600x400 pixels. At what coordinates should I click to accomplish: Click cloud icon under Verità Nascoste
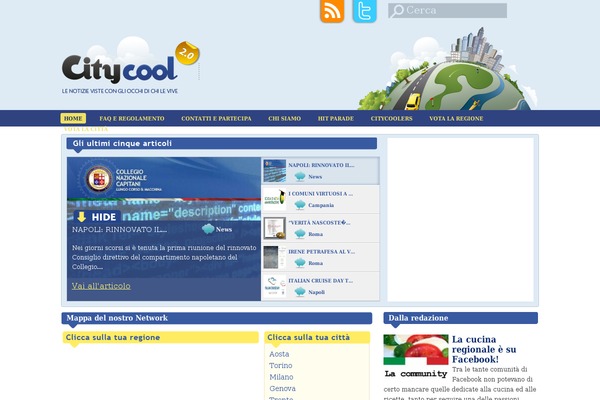(x=300, y=234)
